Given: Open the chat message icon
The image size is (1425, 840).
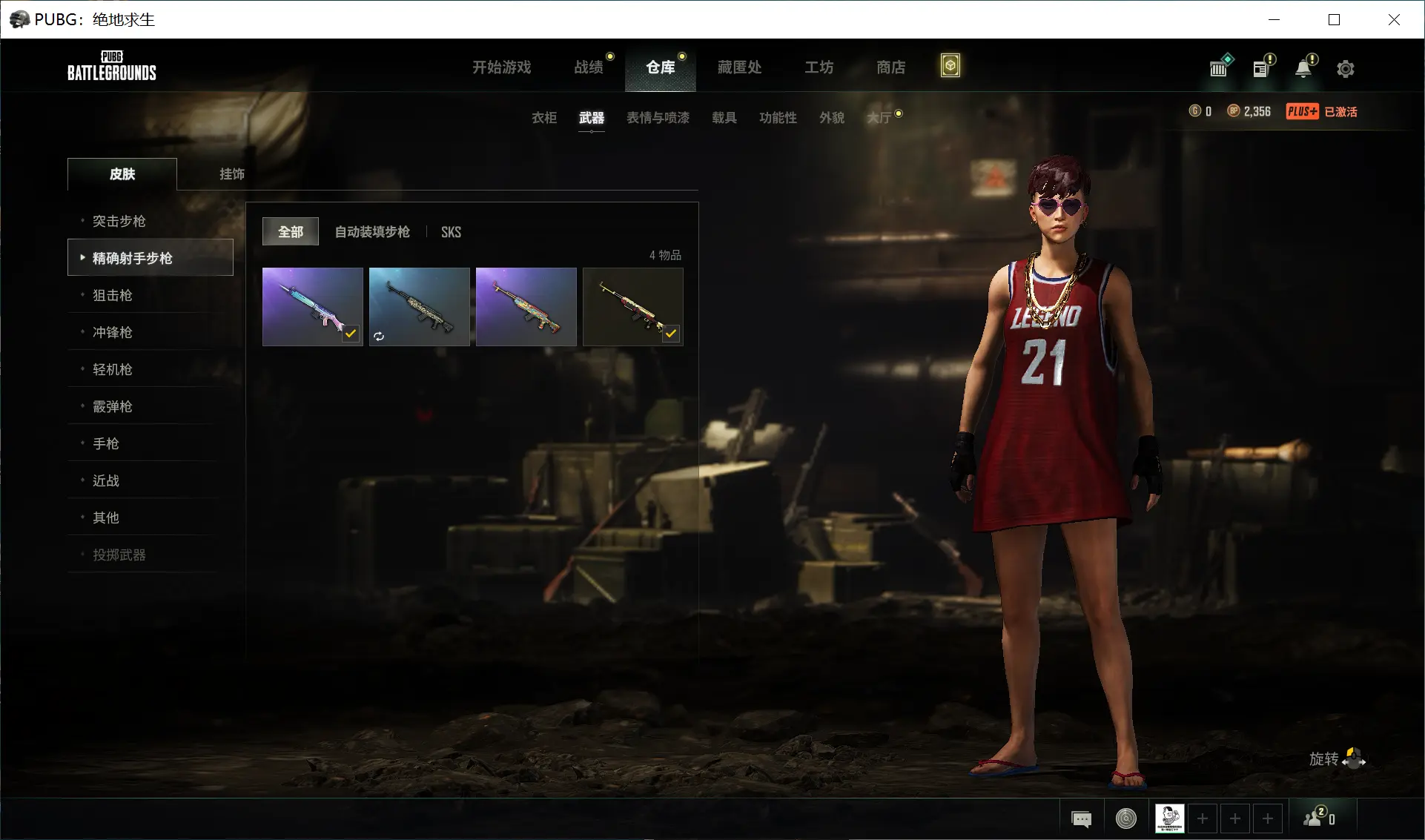Looking at the screenshot, I should coord(1082,819).
